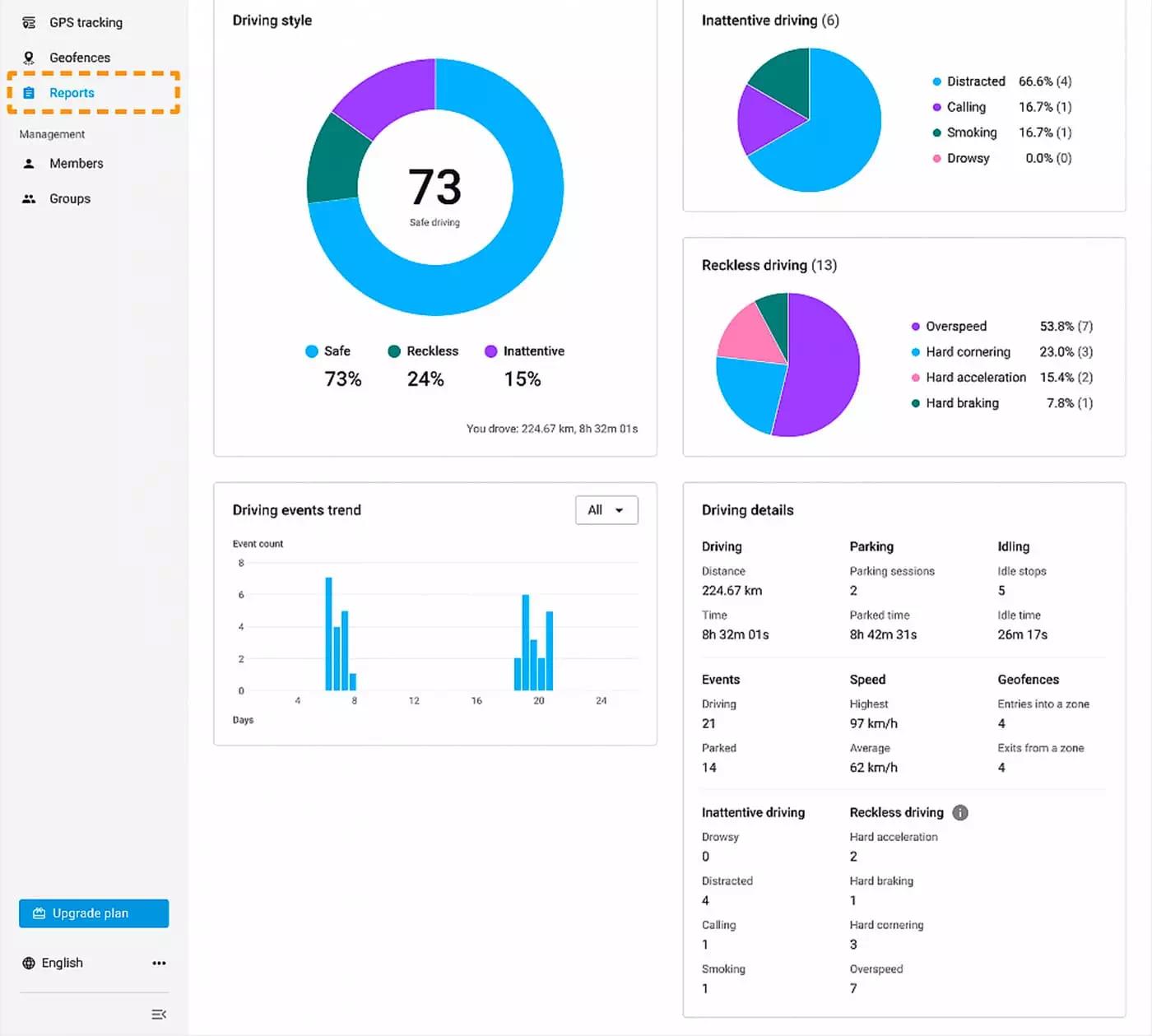The image size is (1152, 1036).
Task: Click the '97 km/h' highest speed value
Action: pos(873,723)
